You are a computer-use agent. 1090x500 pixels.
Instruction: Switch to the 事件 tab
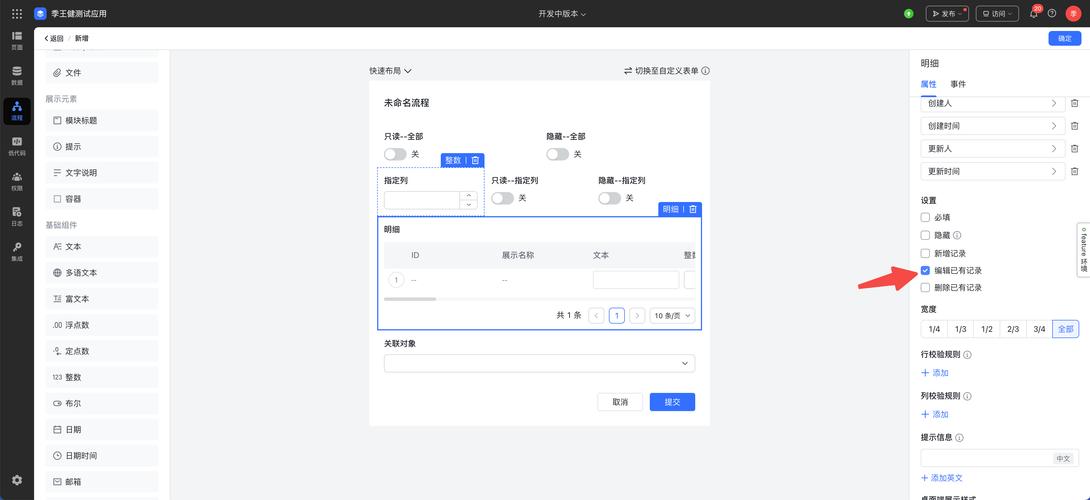point(958,84)
